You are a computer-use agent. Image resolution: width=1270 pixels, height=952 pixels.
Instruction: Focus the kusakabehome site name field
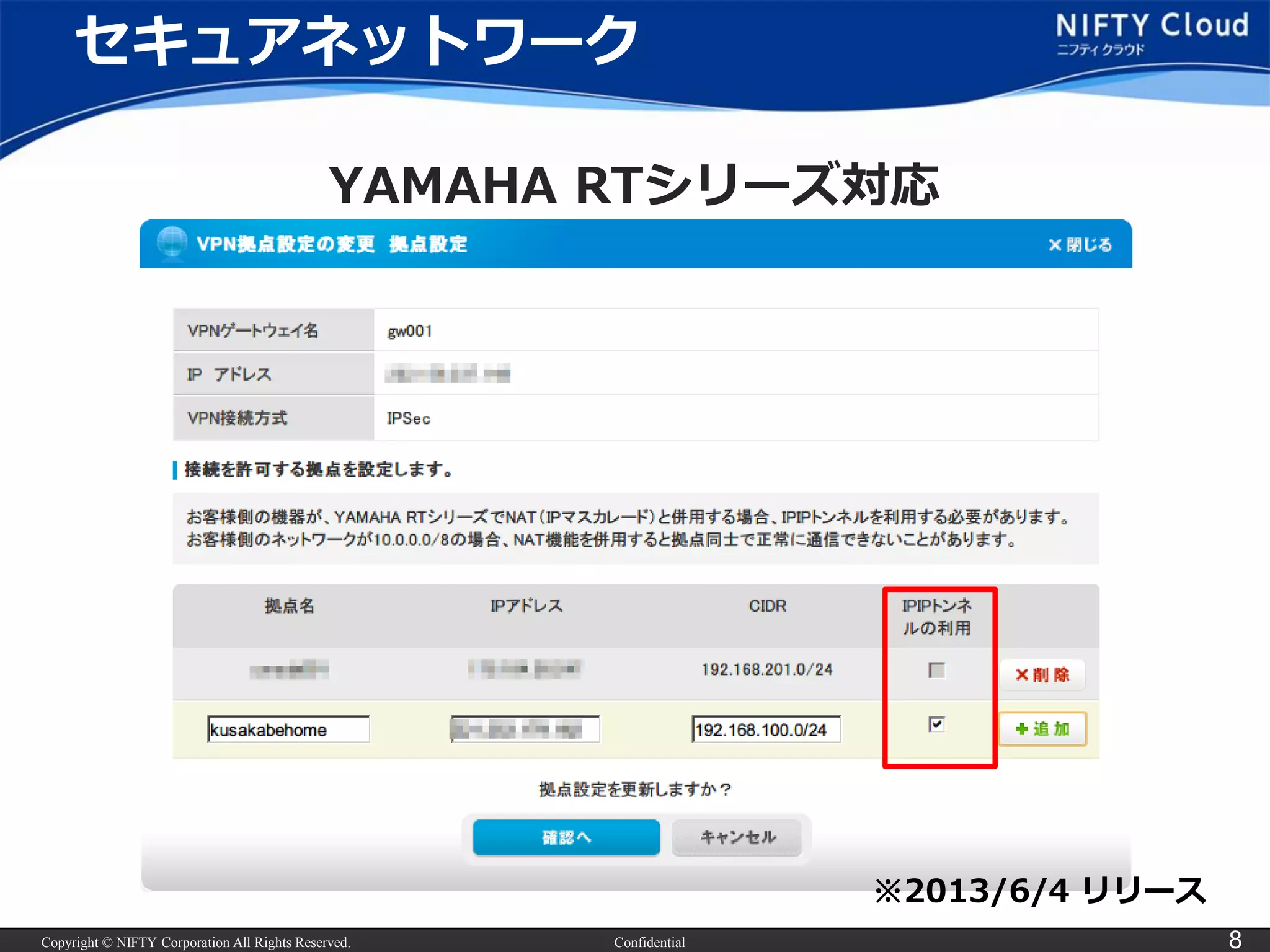pyautogui.click(x=288, y=729)
